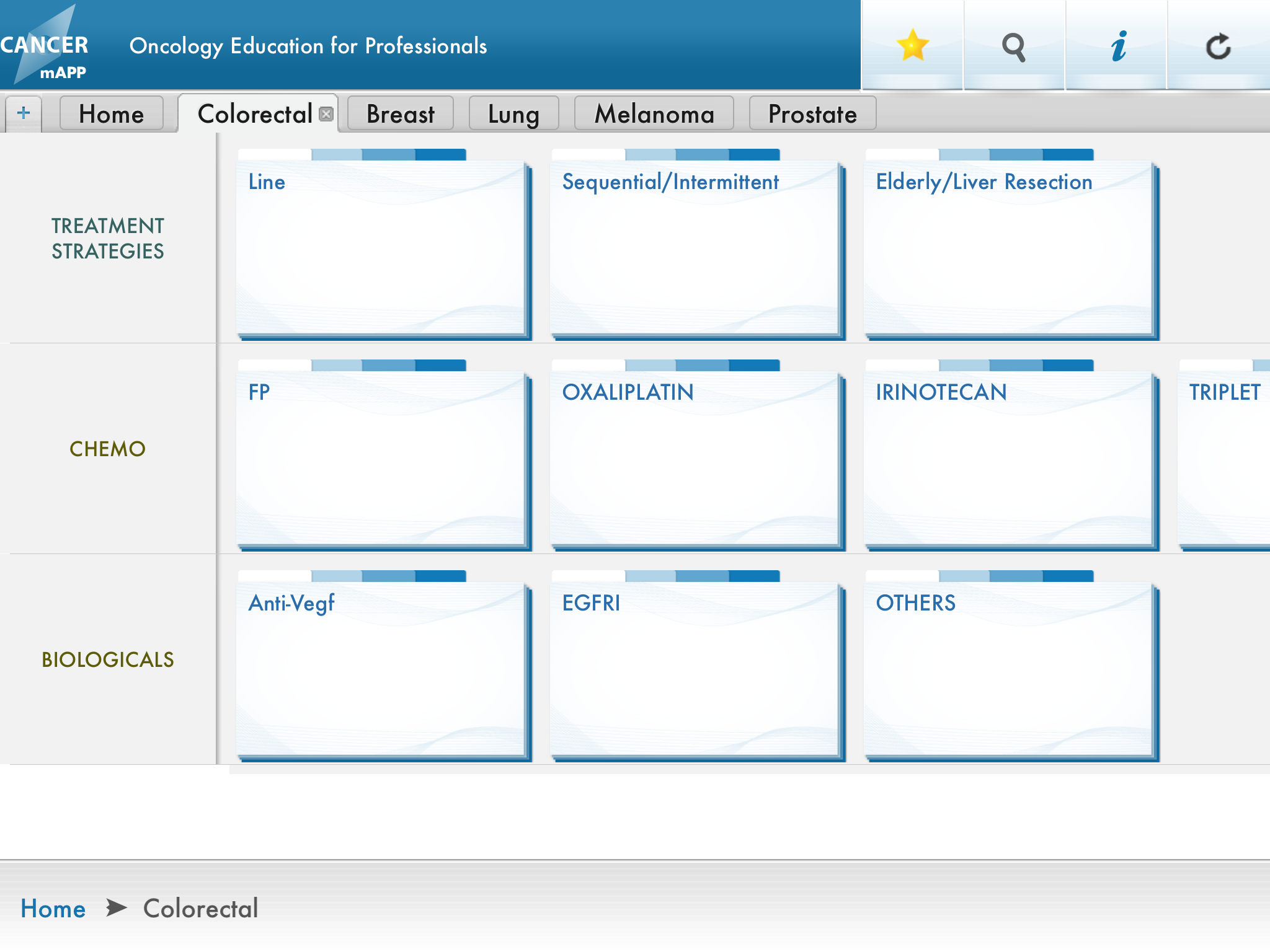The width and height of the screenshot is (1270, 952).
Task: Close the Colorectal tab
Action: [326, 114]
